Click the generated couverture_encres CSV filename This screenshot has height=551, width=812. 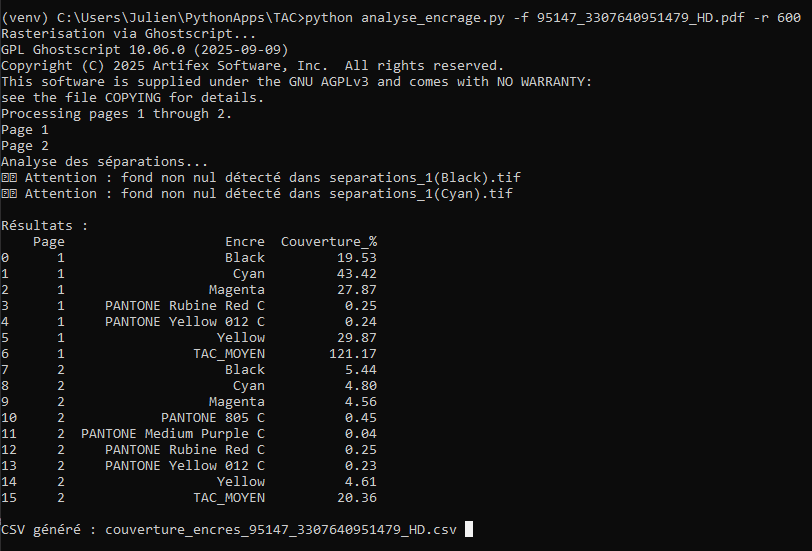pyautogui.click(x=280, y=530)
